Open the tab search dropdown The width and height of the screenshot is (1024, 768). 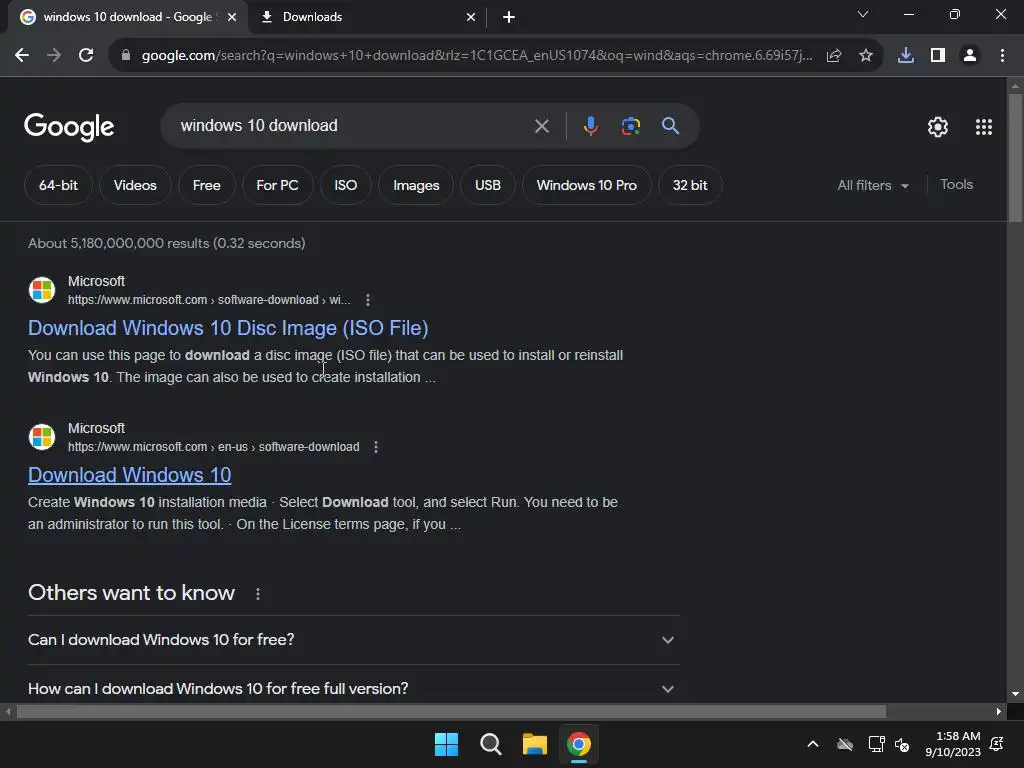pos(863,14)
